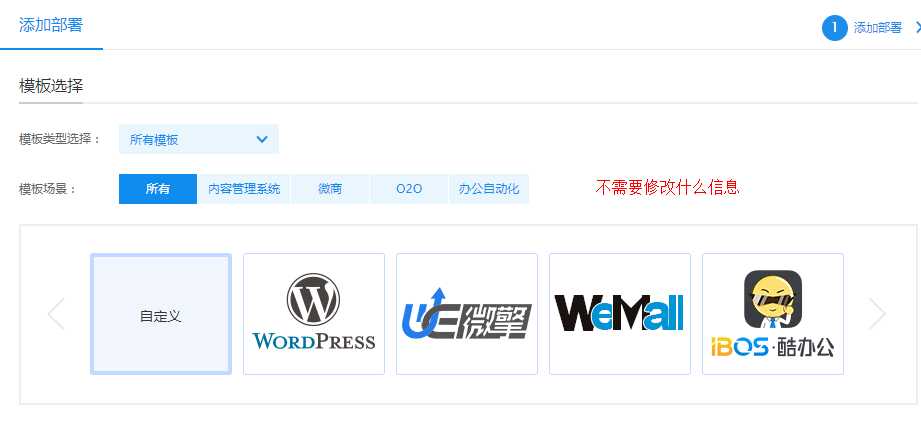This screenshot has height=436, width=921.
Task: Filter scenes by 内容管理系统
Action: pyautogui.click(x=244, y=189)
